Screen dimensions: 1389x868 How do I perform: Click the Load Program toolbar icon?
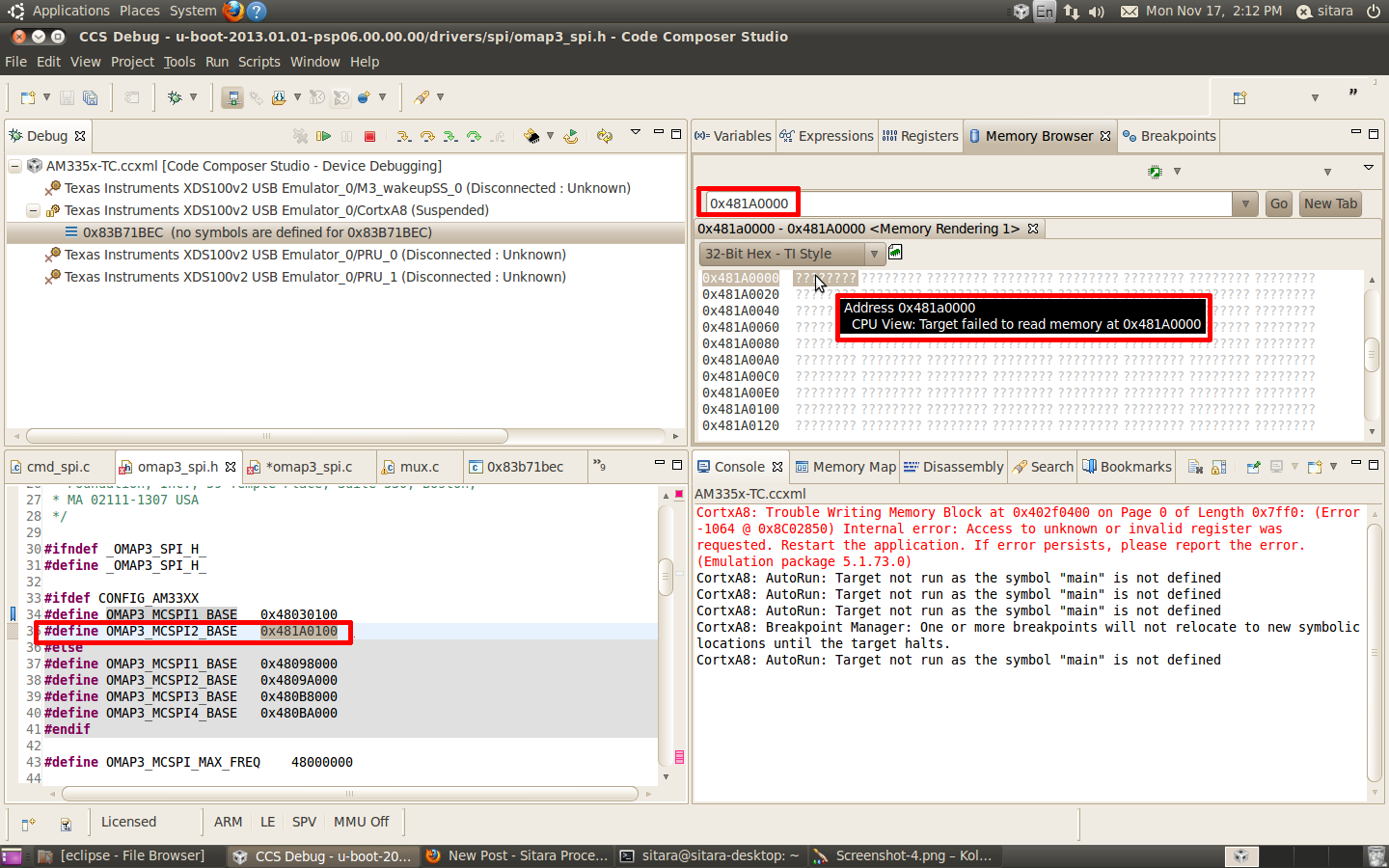(x=279, y=97)
